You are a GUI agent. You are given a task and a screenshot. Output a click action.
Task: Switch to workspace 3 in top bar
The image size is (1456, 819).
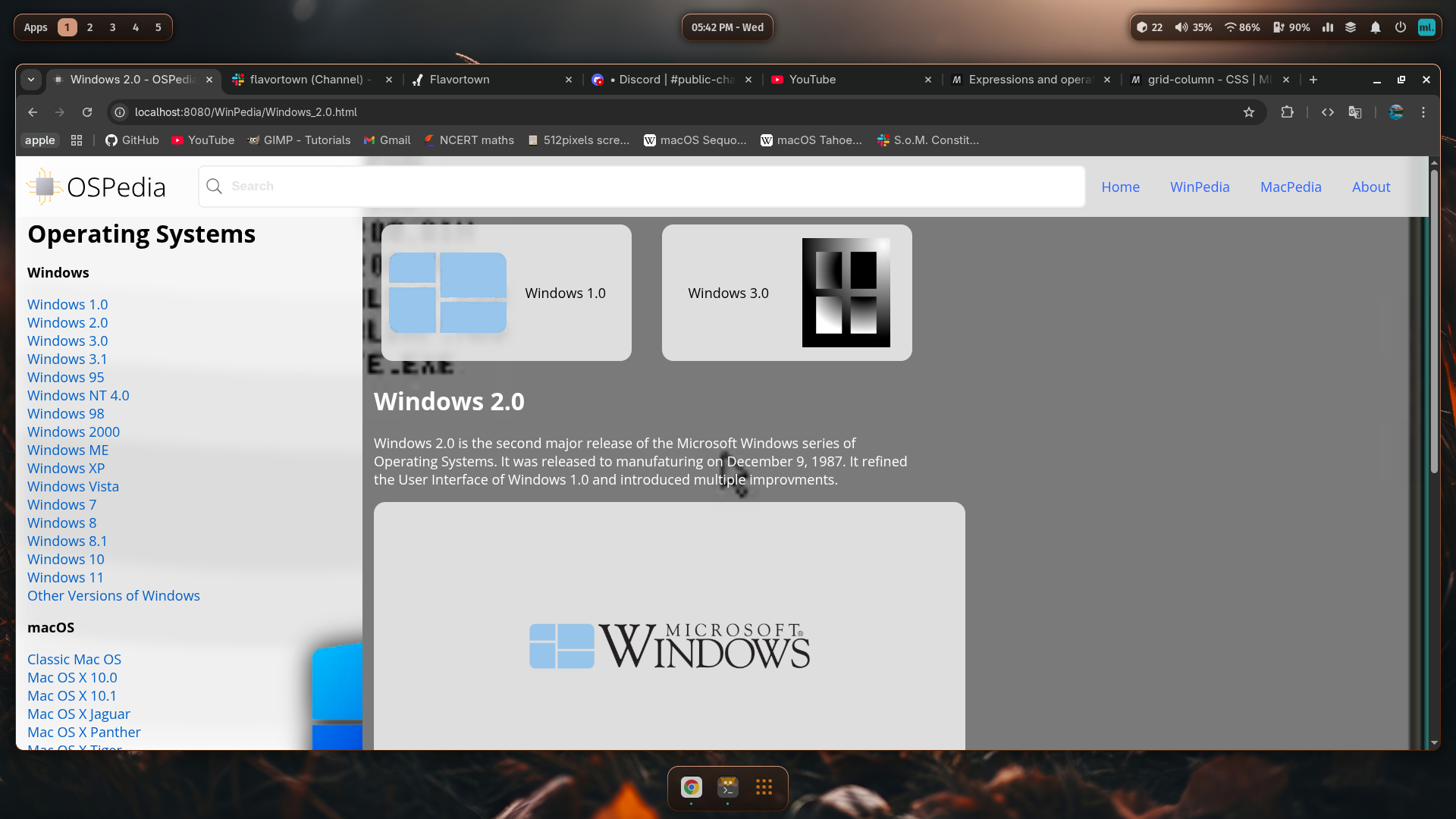112,27
